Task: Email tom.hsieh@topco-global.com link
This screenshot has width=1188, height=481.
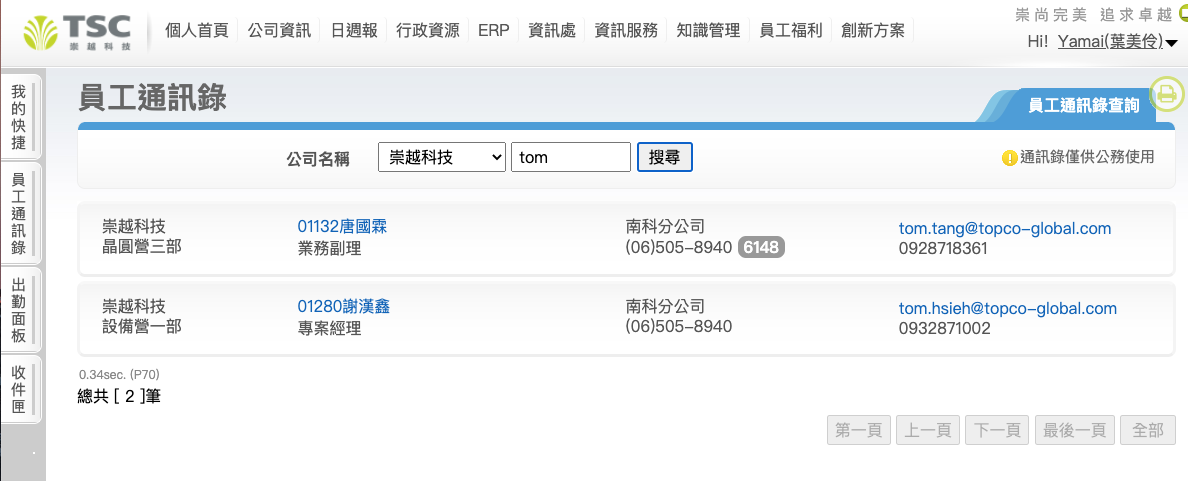Action: (1007, 308)
